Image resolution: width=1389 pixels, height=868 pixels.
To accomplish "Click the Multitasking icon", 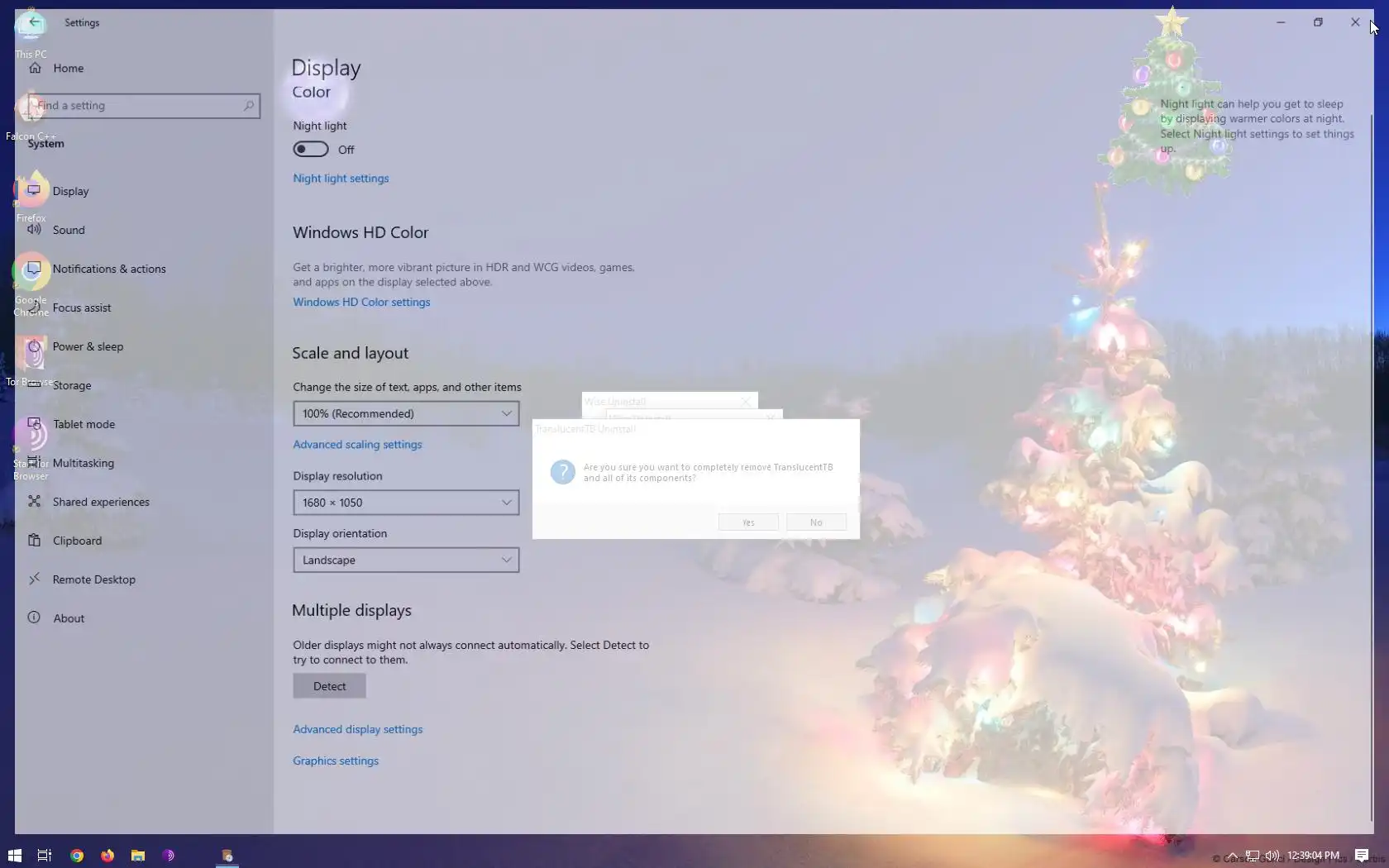I will coord(34,462).
